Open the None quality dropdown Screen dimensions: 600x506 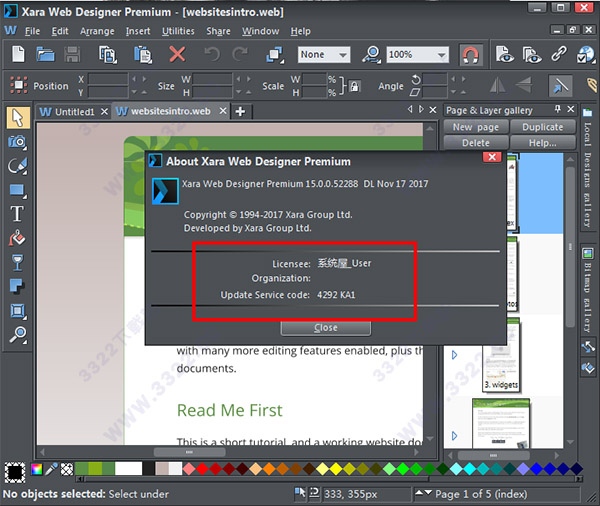(324, 55)
